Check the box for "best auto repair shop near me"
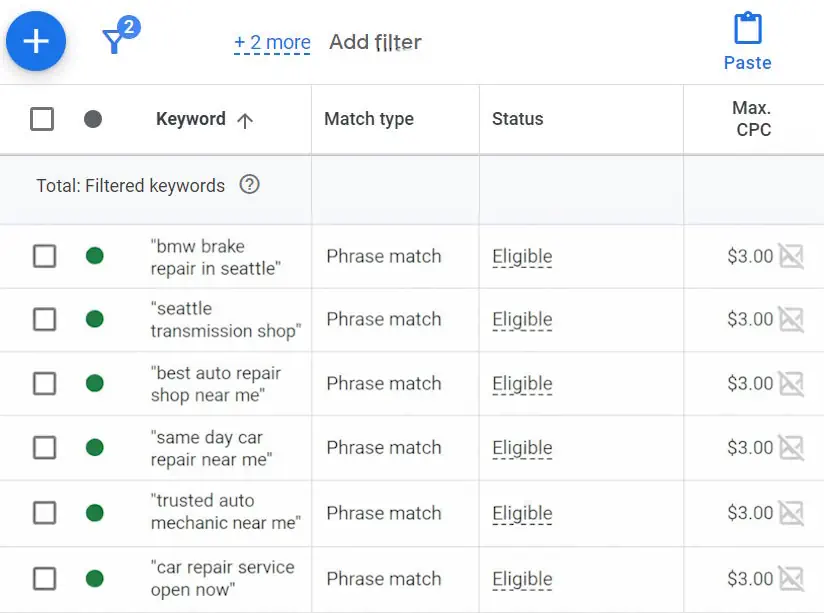 click(x=44, y=384)
